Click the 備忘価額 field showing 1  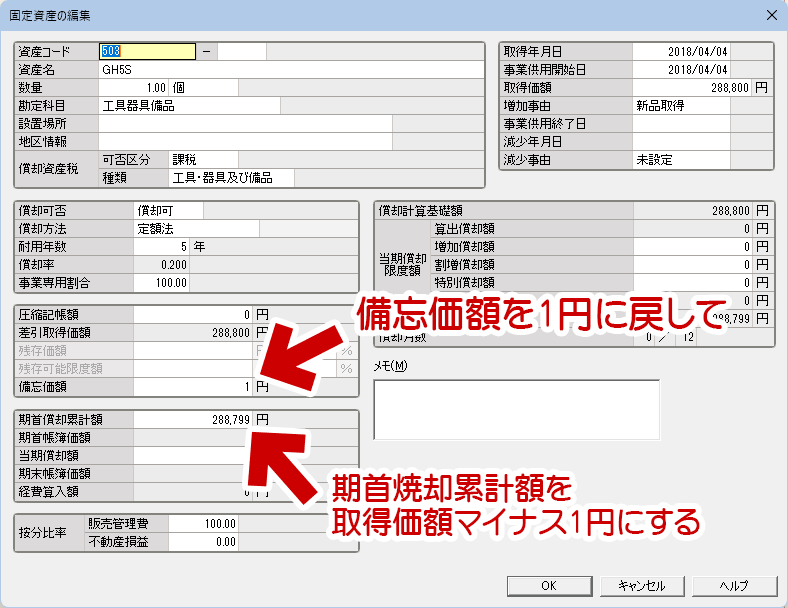193,387
